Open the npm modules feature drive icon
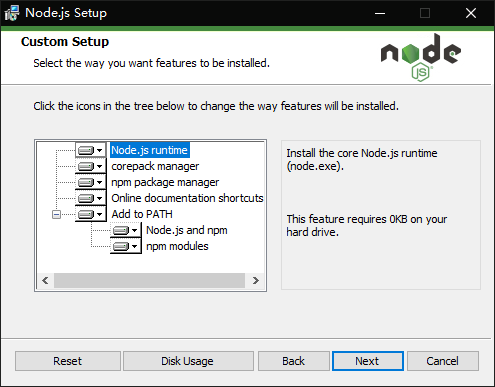This screenshot has width=495, height=387. click(x=126, y=246)
